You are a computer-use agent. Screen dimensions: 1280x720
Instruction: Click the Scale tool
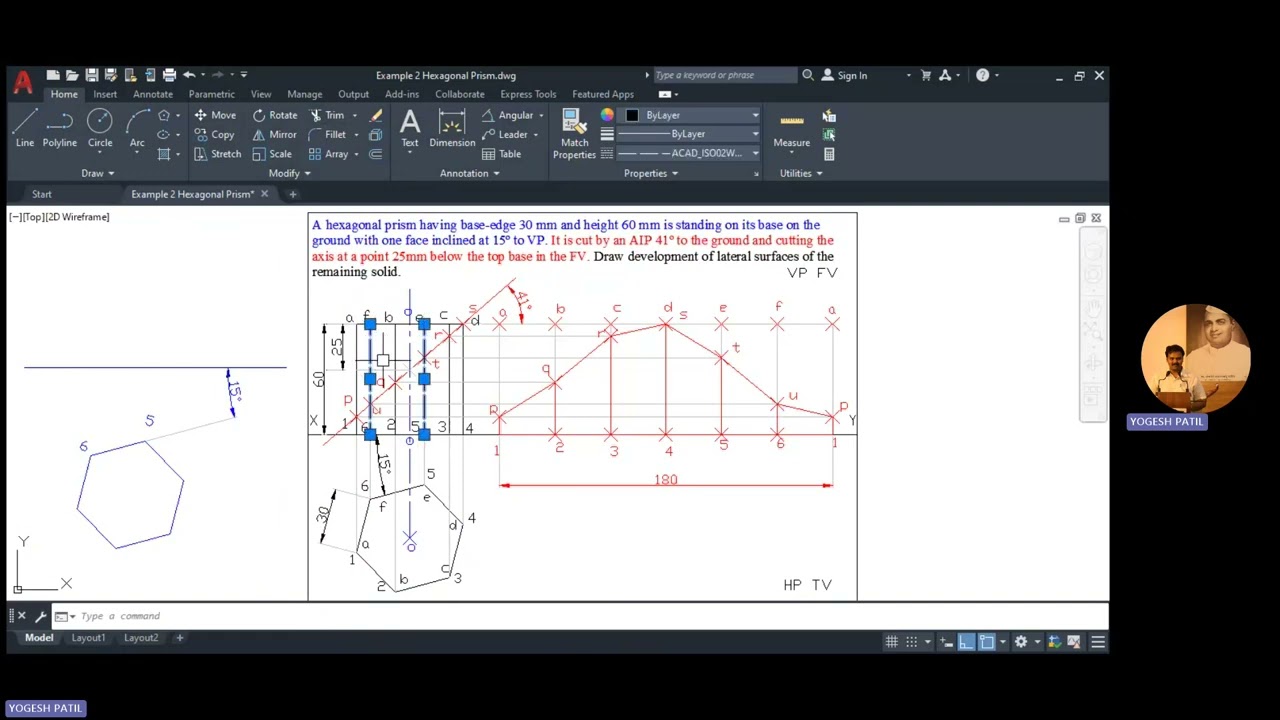pos(272,154)
